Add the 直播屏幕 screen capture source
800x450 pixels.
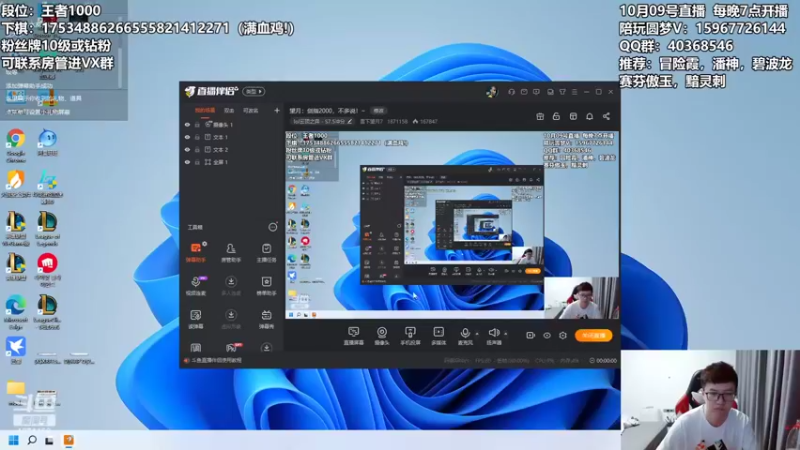(354, 336)
